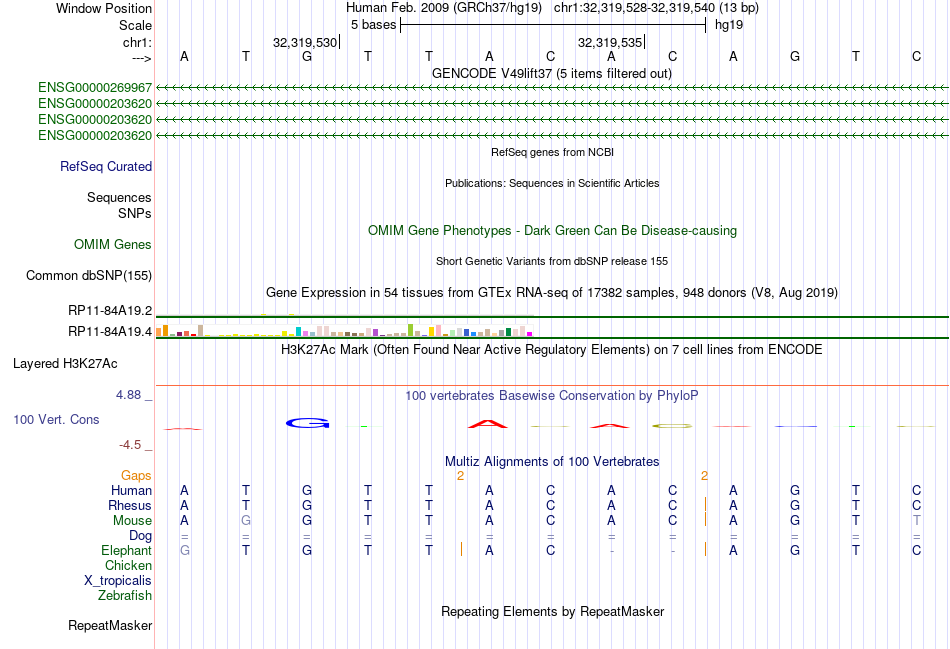Open the H3K27Ac Mark ENCODE title
The width and height of the screenshot is (950, 649).
(552, 350)
